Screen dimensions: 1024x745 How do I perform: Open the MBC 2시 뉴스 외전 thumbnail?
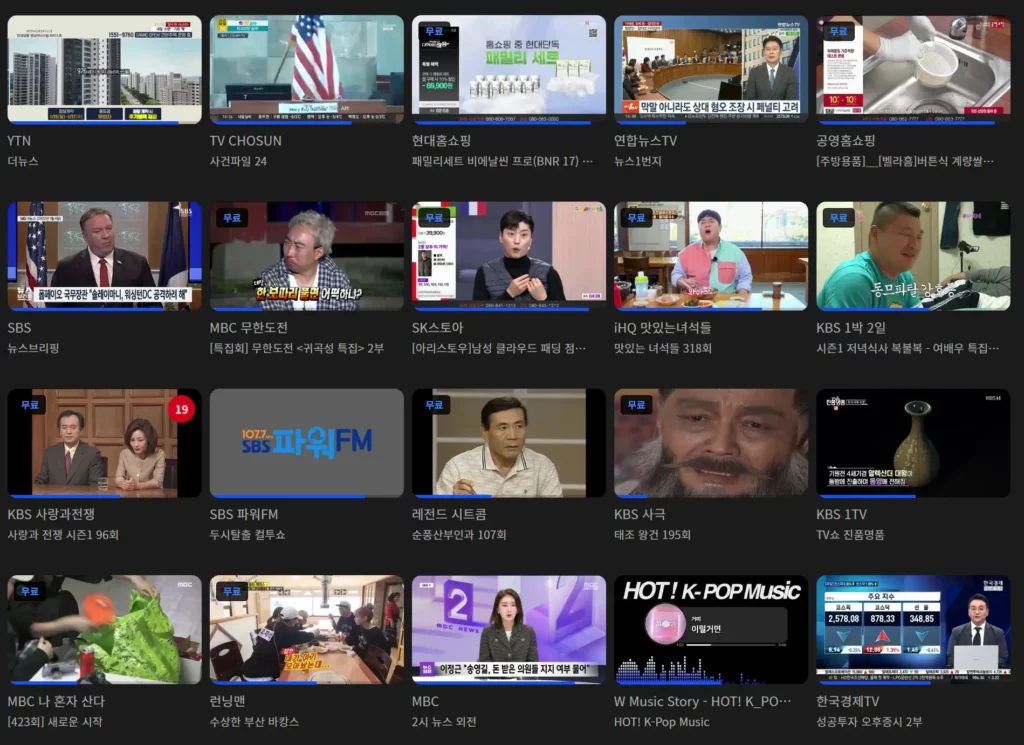pyautogui.click(x=509, y=630)
